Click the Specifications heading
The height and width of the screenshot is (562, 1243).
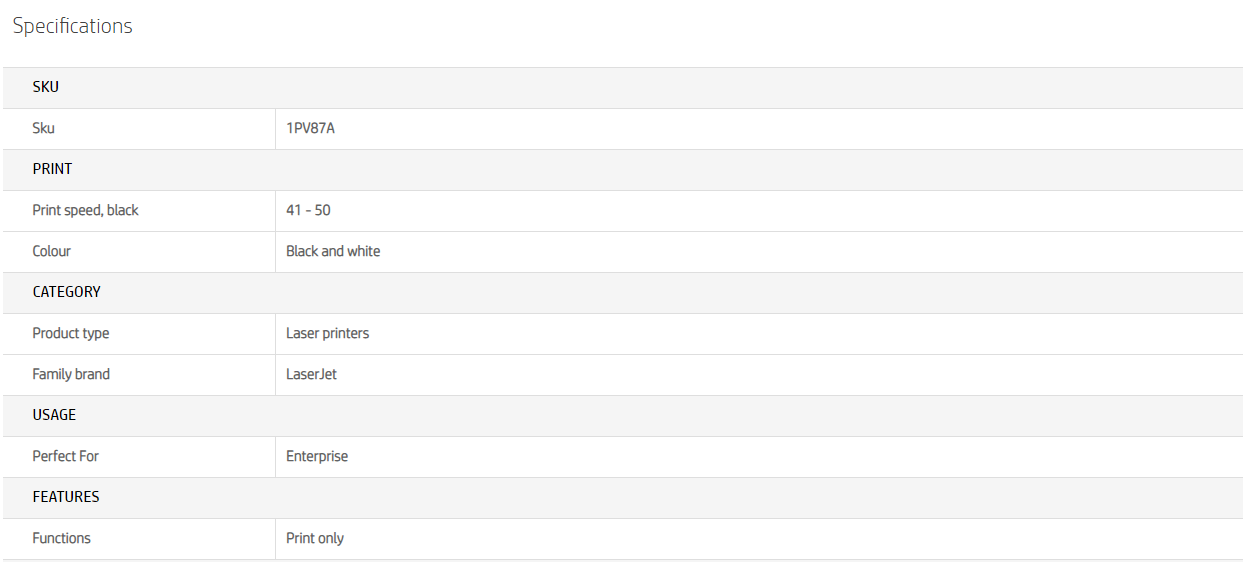pos(72,27)
